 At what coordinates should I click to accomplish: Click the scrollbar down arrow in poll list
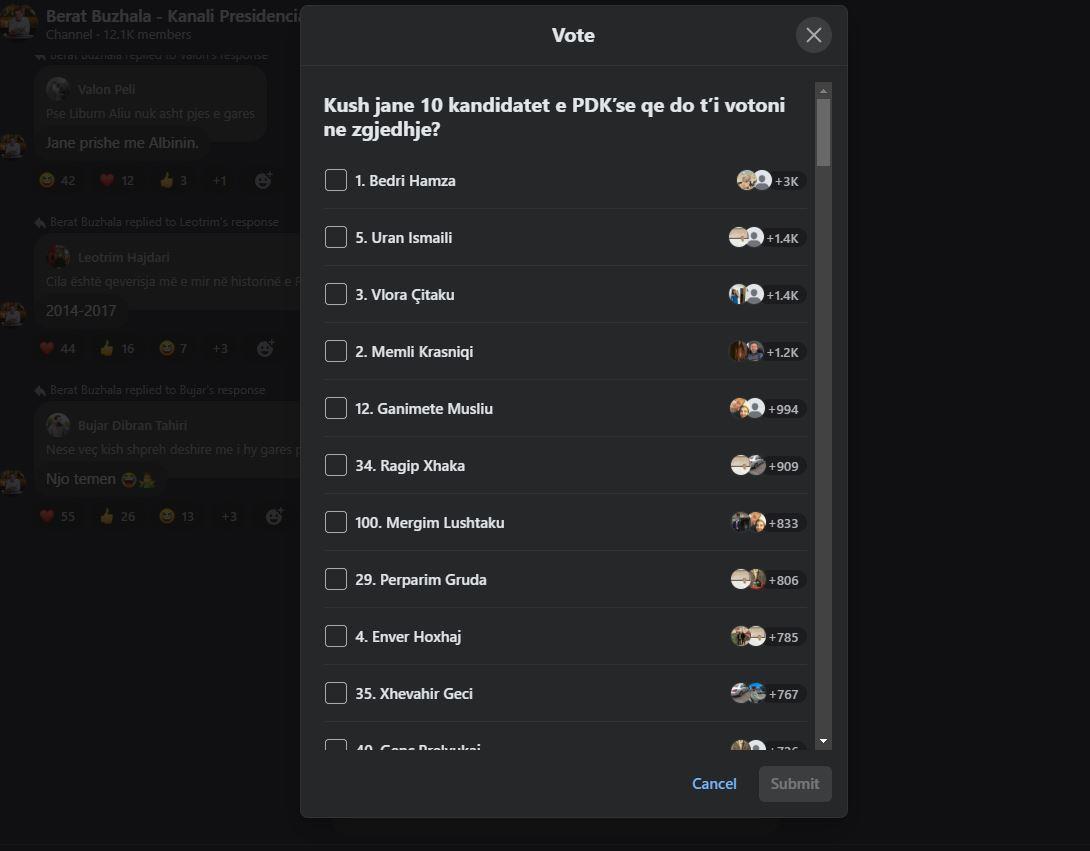tap(824, 741)
